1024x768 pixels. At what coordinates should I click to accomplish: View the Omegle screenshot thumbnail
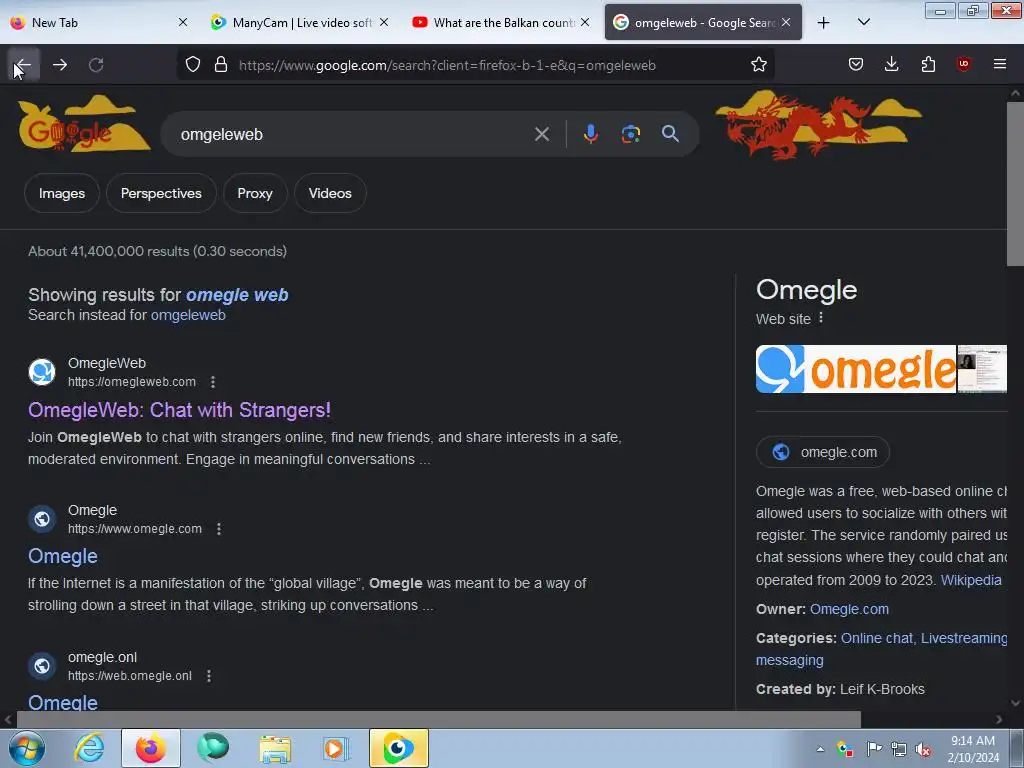click(x=982, y=369)
